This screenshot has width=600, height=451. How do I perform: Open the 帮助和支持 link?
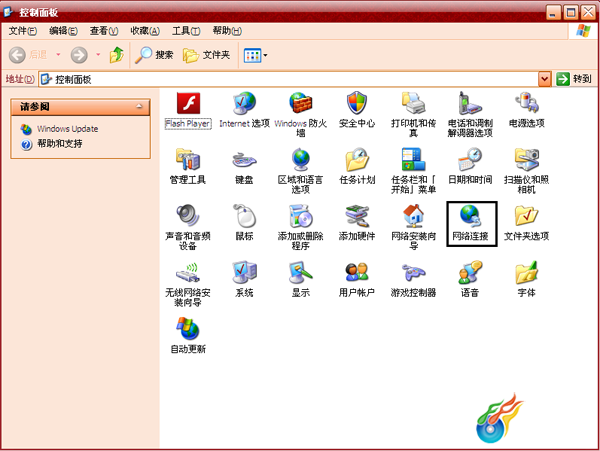tap(60, 144)
